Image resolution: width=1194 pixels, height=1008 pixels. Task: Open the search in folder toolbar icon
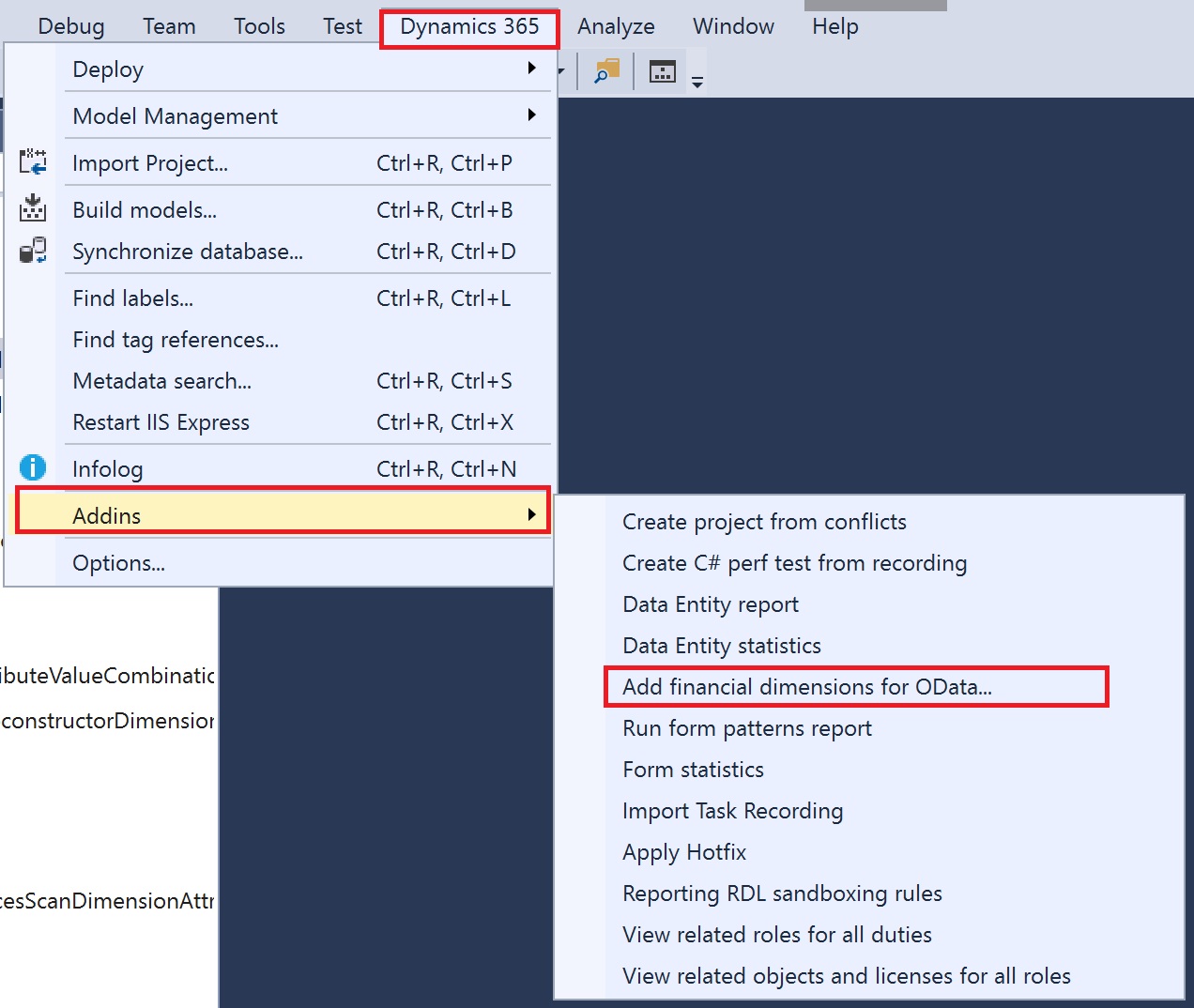pos(605,70)
